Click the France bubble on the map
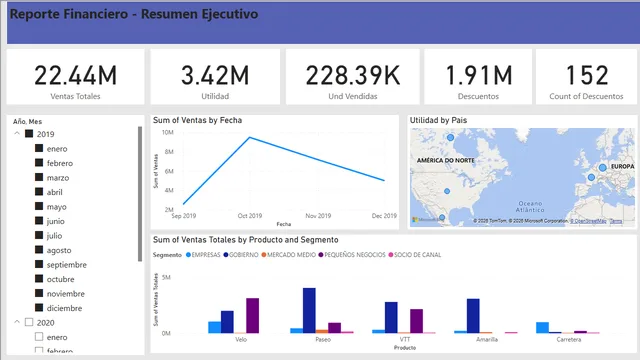 (x=591, y=177)
